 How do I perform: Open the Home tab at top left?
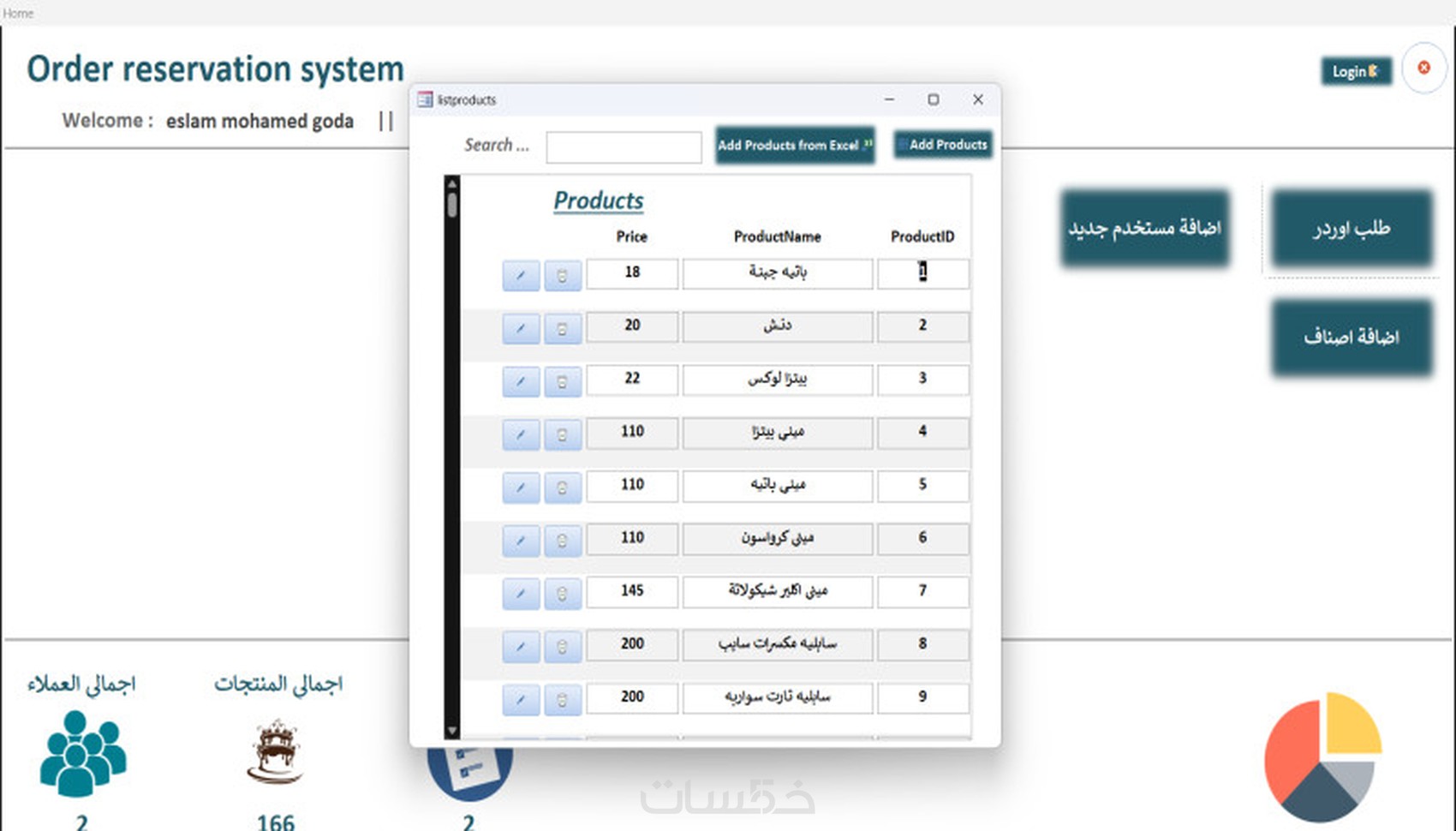click(18, 13)
